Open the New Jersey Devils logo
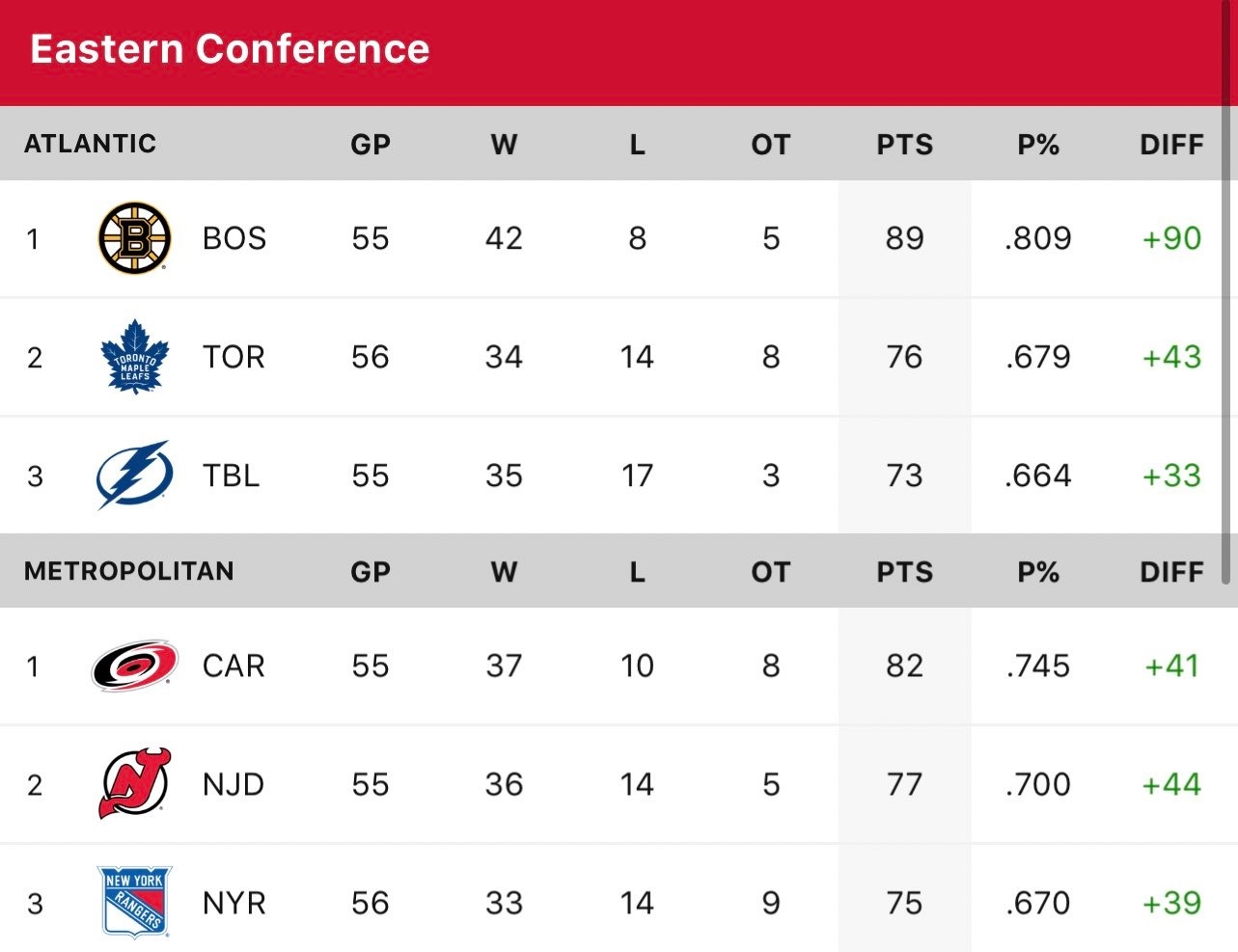The height and width of the screenshot is (952, 1238). pos(135,784)
